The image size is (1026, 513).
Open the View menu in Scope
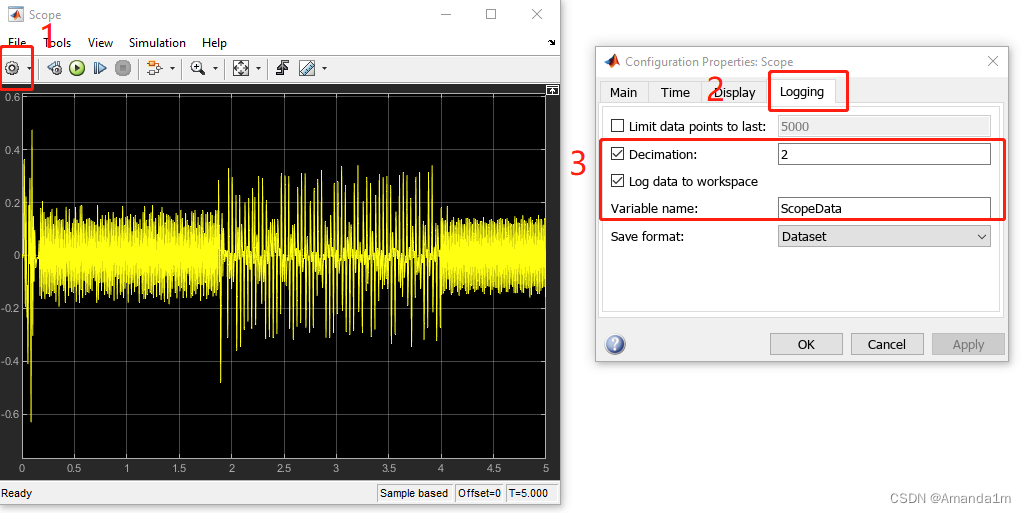[x=100, y=43]
